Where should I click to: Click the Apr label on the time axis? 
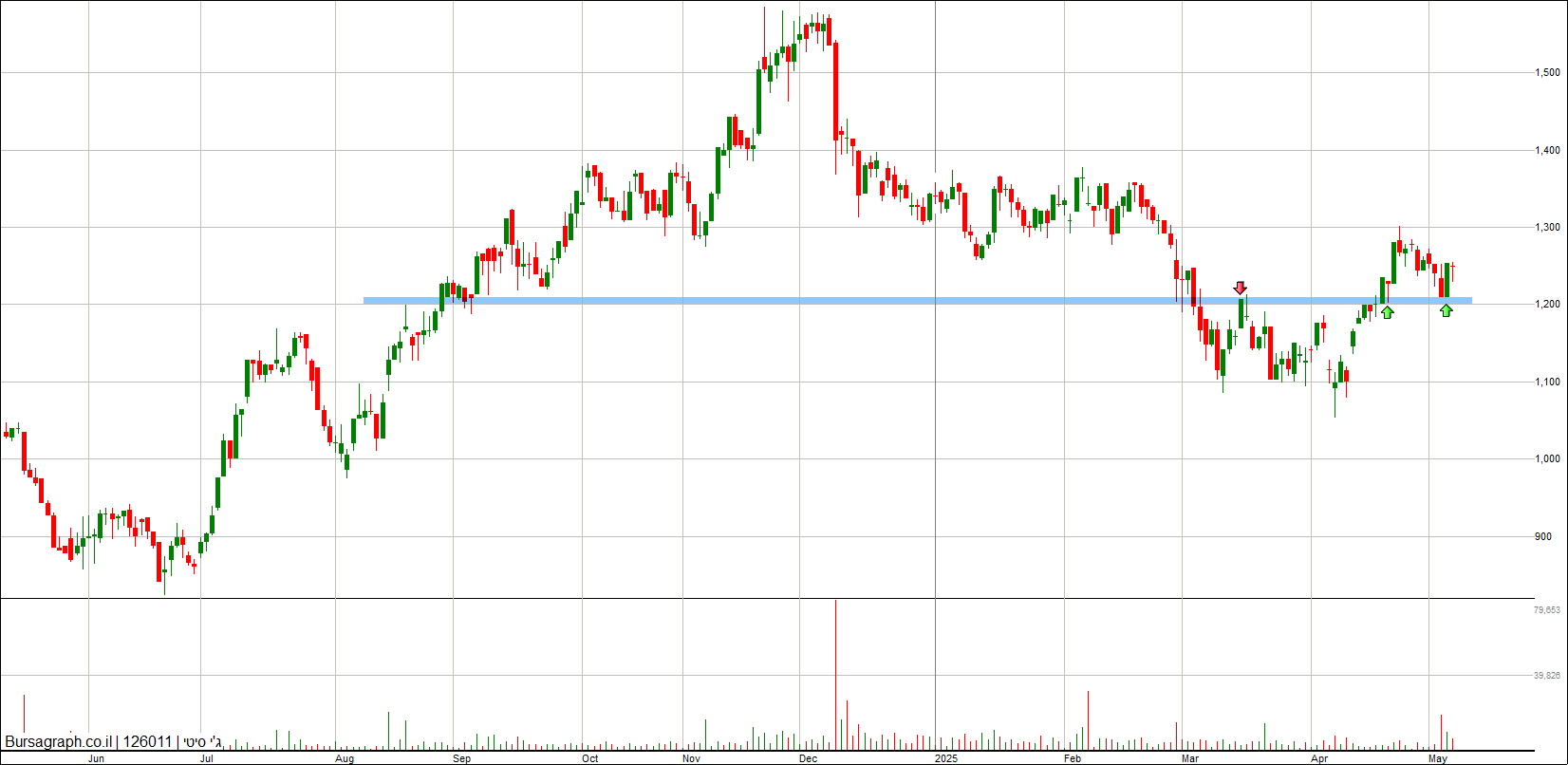(1319, 759)
